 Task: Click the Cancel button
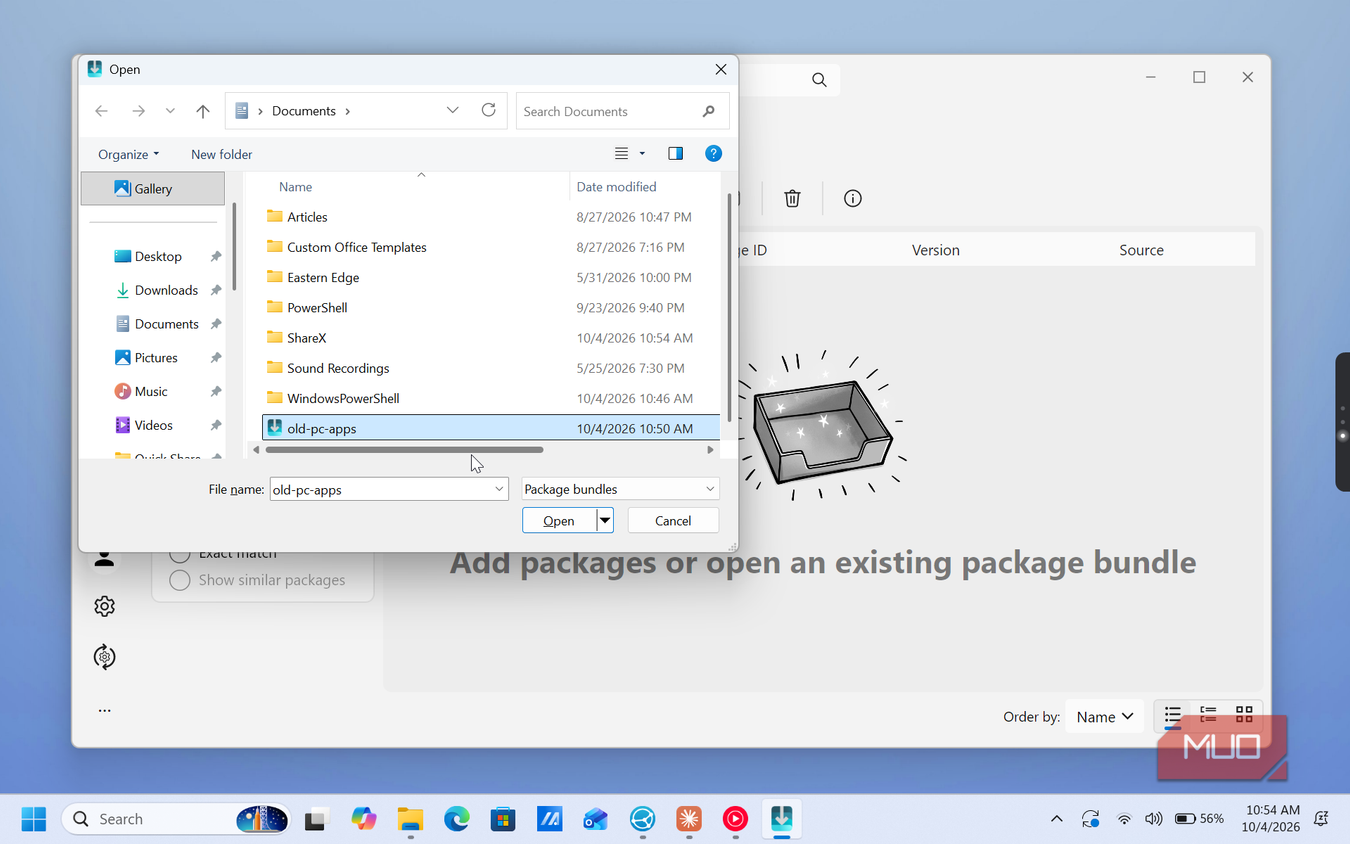[673, 520]
